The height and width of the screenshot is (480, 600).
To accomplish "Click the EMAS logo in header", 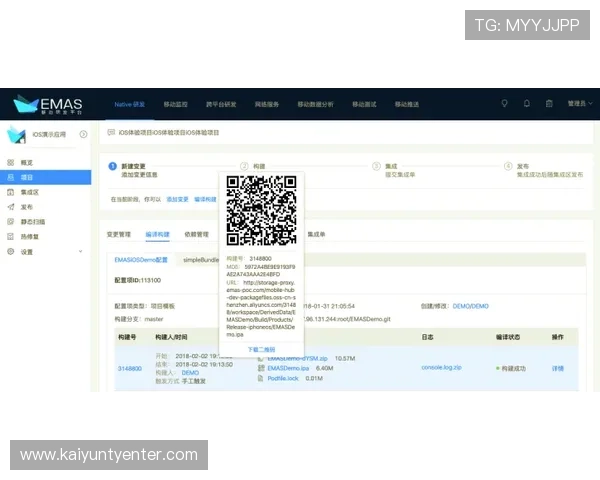I will point(48,104).
